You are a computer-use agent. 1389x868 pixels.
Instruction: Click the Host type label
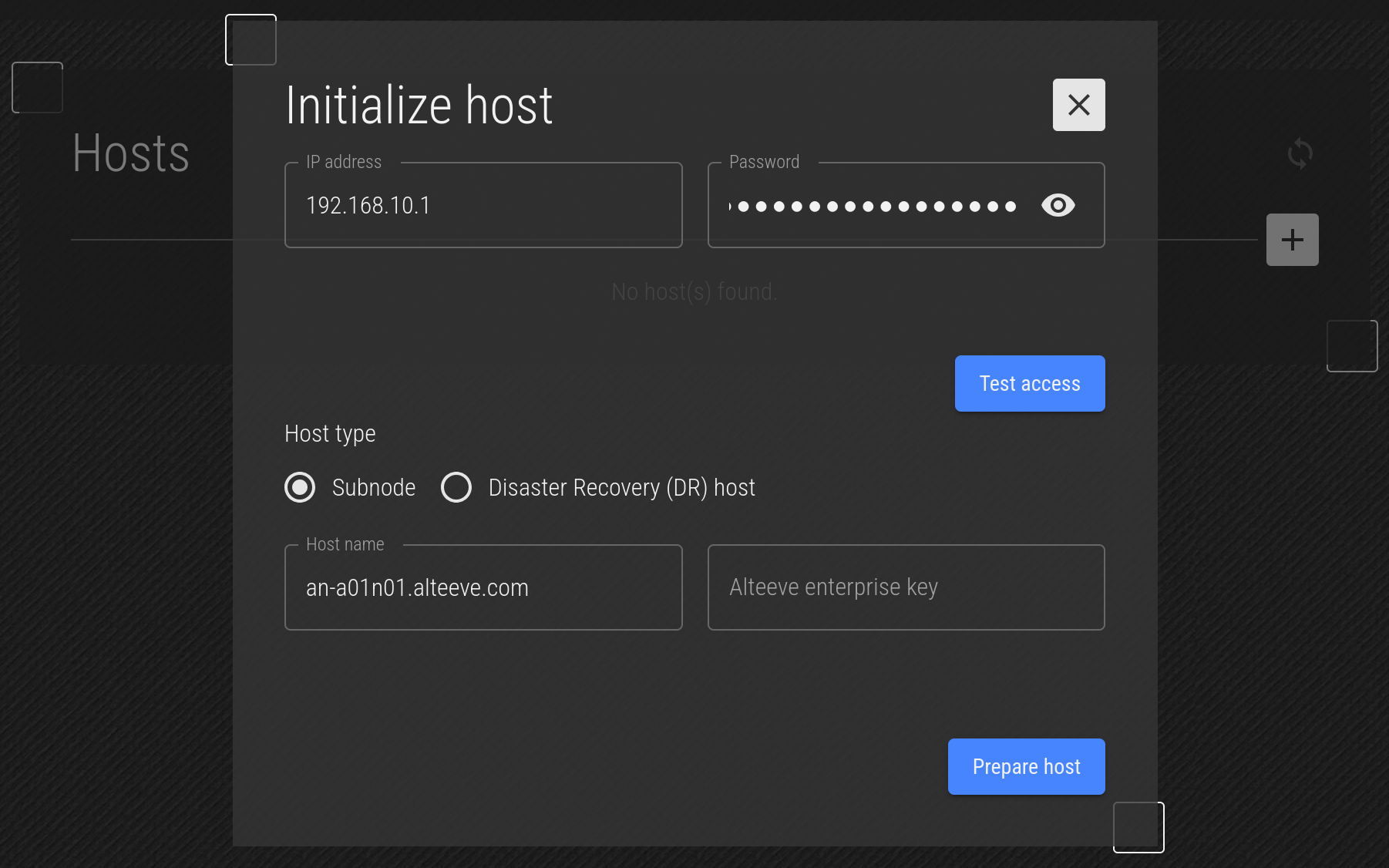[x=330, y=433]
